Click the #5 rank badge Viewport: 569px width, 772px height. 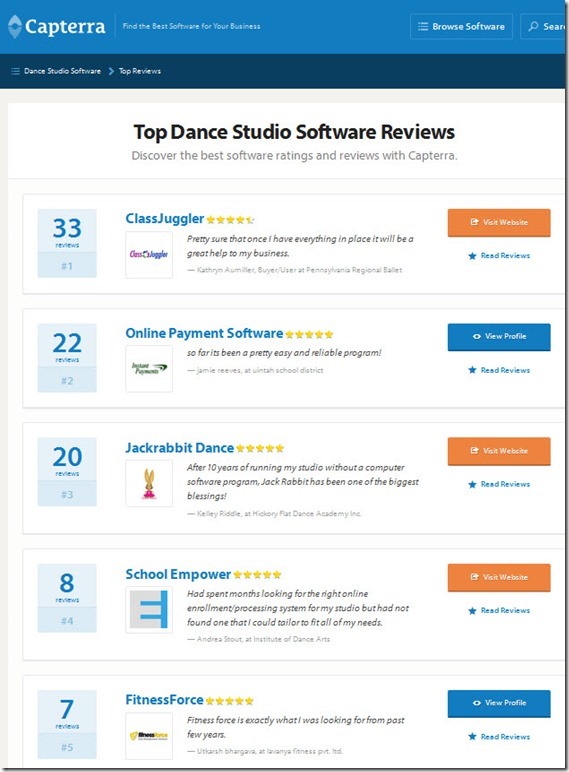coord(67,747)
